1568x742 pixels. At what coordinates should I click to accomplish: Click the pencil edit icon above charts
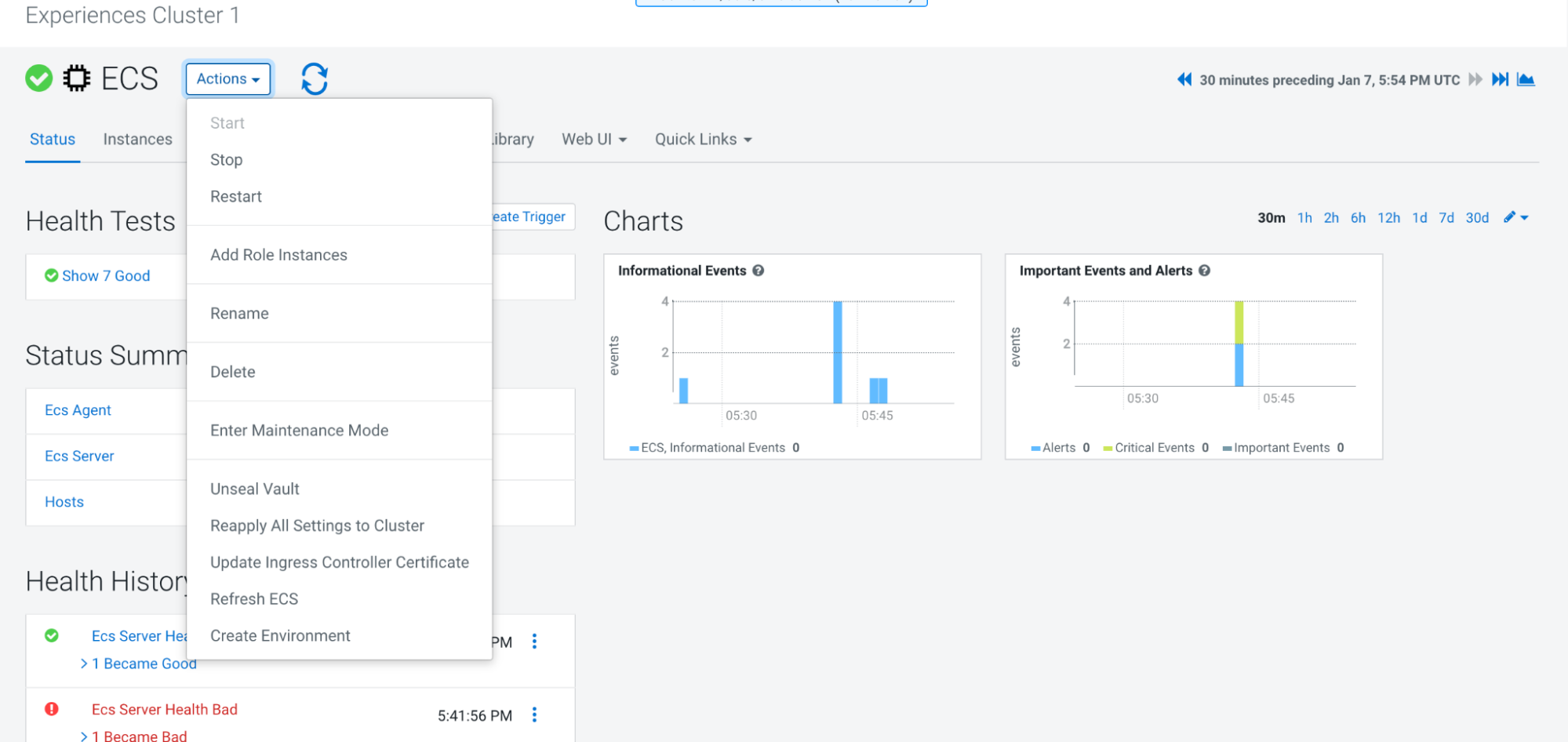coord(1510,217)
